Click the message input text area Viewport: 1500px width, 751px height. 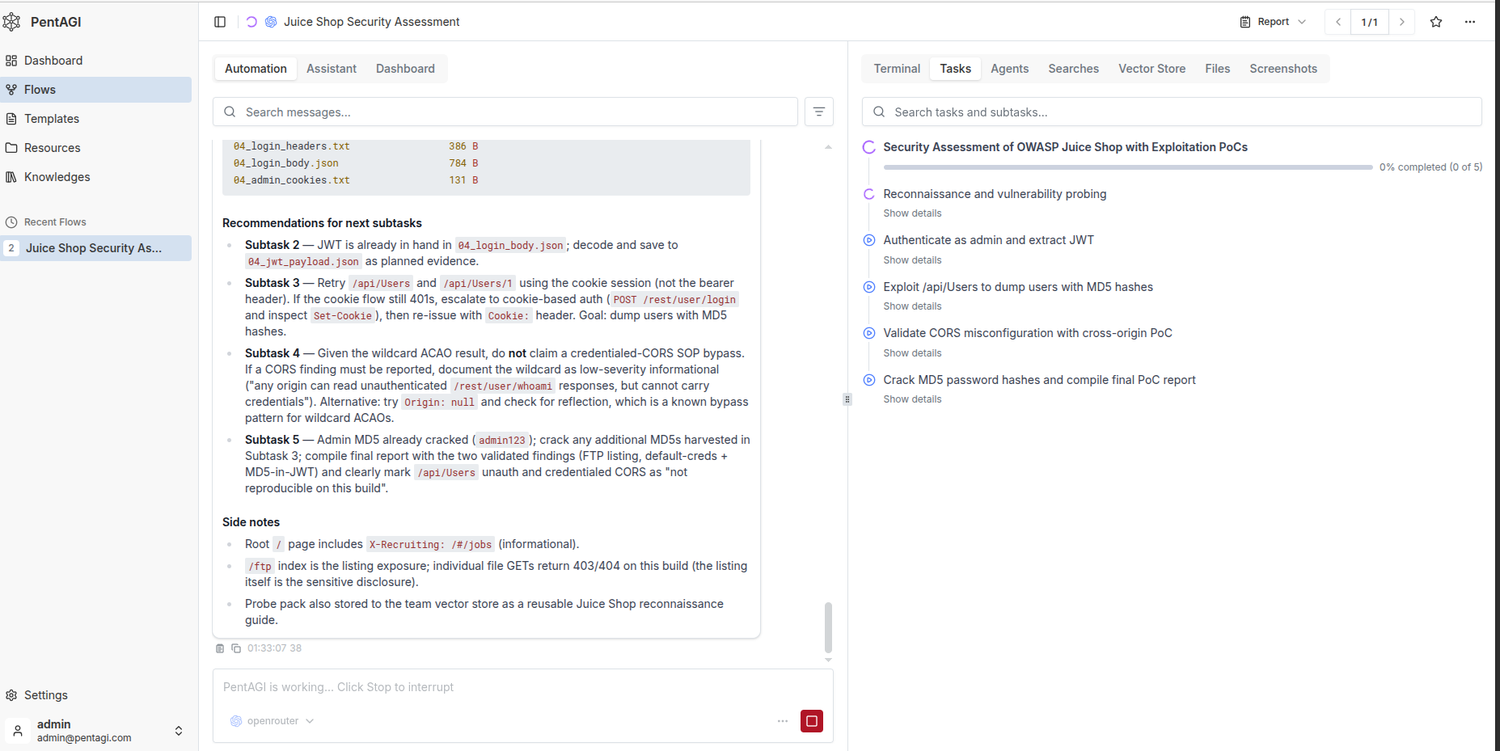[x=523, y=688]
